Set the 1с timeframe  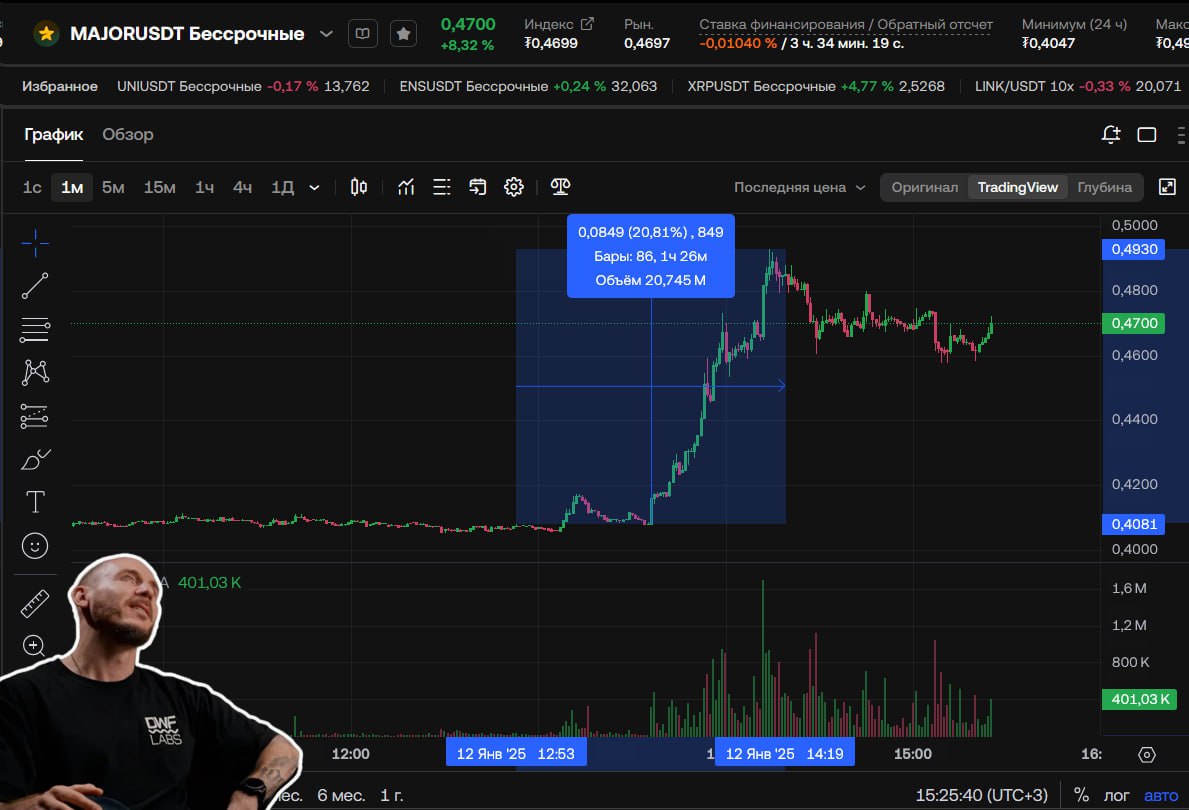click(x=32, y=187)
